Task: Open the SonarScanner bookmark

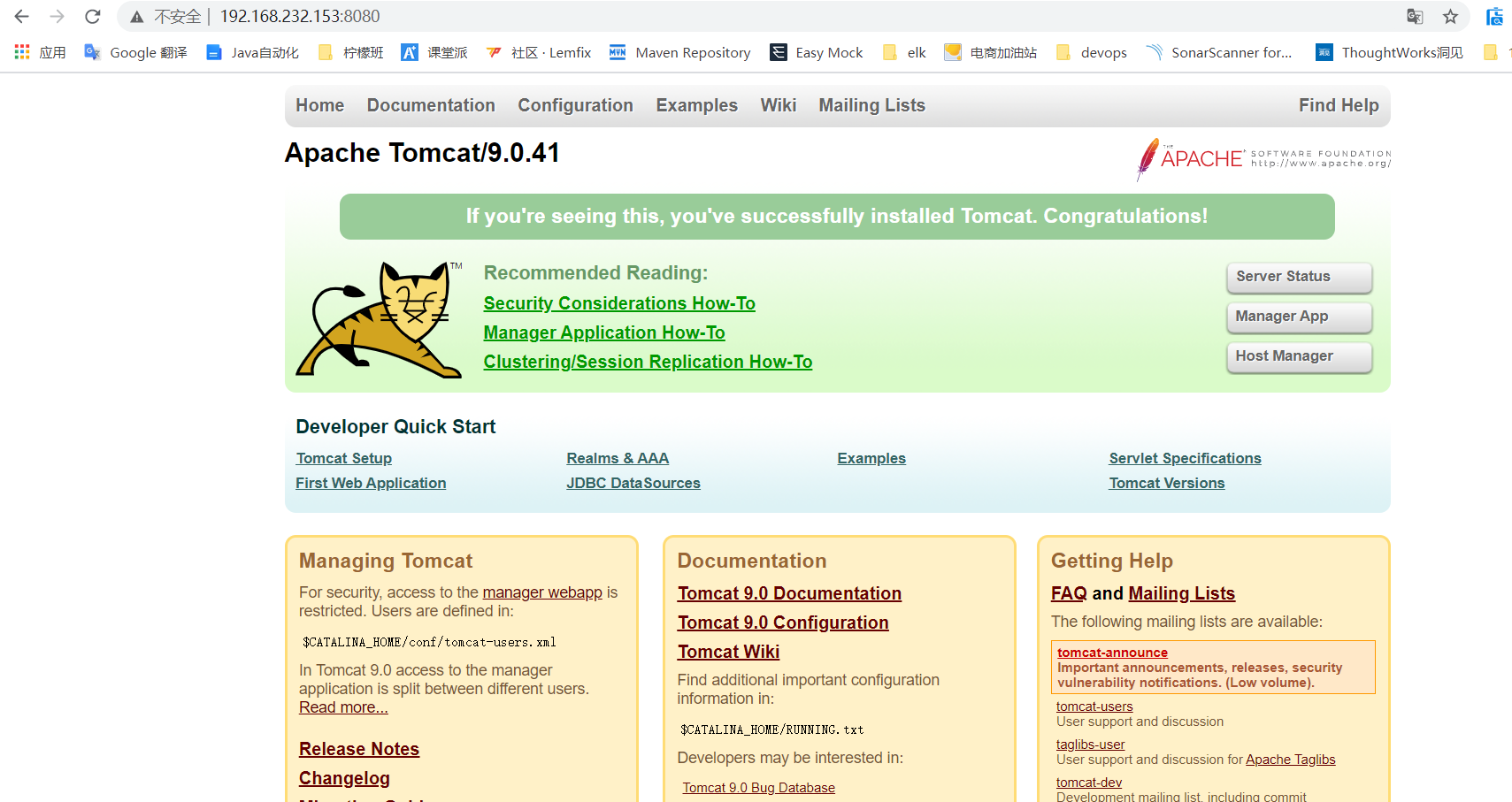Action: coord(1219,53)
